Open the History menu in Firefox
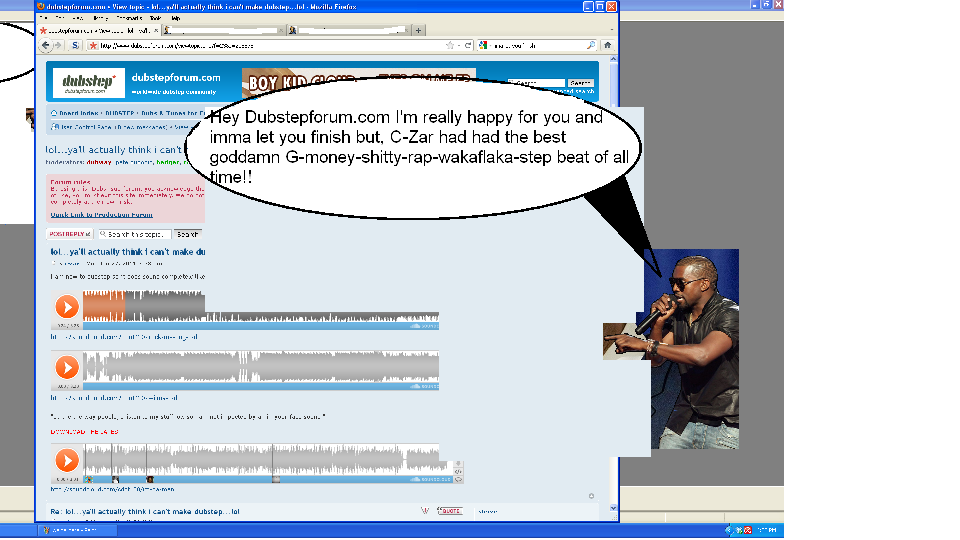 pos(100,18)
